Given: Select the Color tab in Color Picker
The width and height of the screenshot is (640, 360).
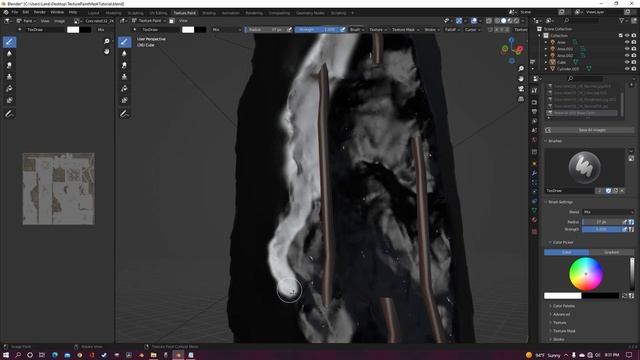Looking at the screenshot, I should point(566,252).
